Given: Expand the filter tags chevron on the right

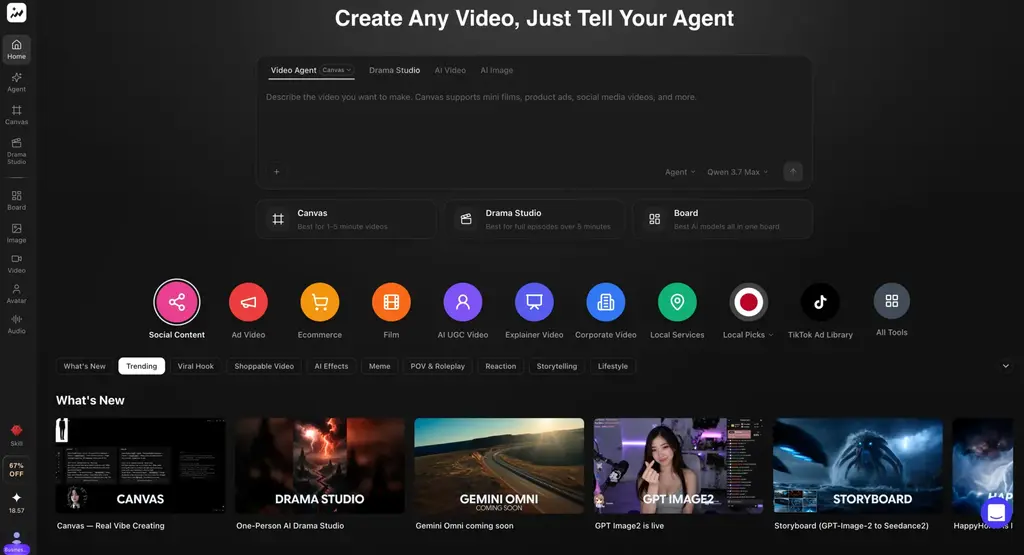Looking at the screenshot, I should tap(1006, 366).
